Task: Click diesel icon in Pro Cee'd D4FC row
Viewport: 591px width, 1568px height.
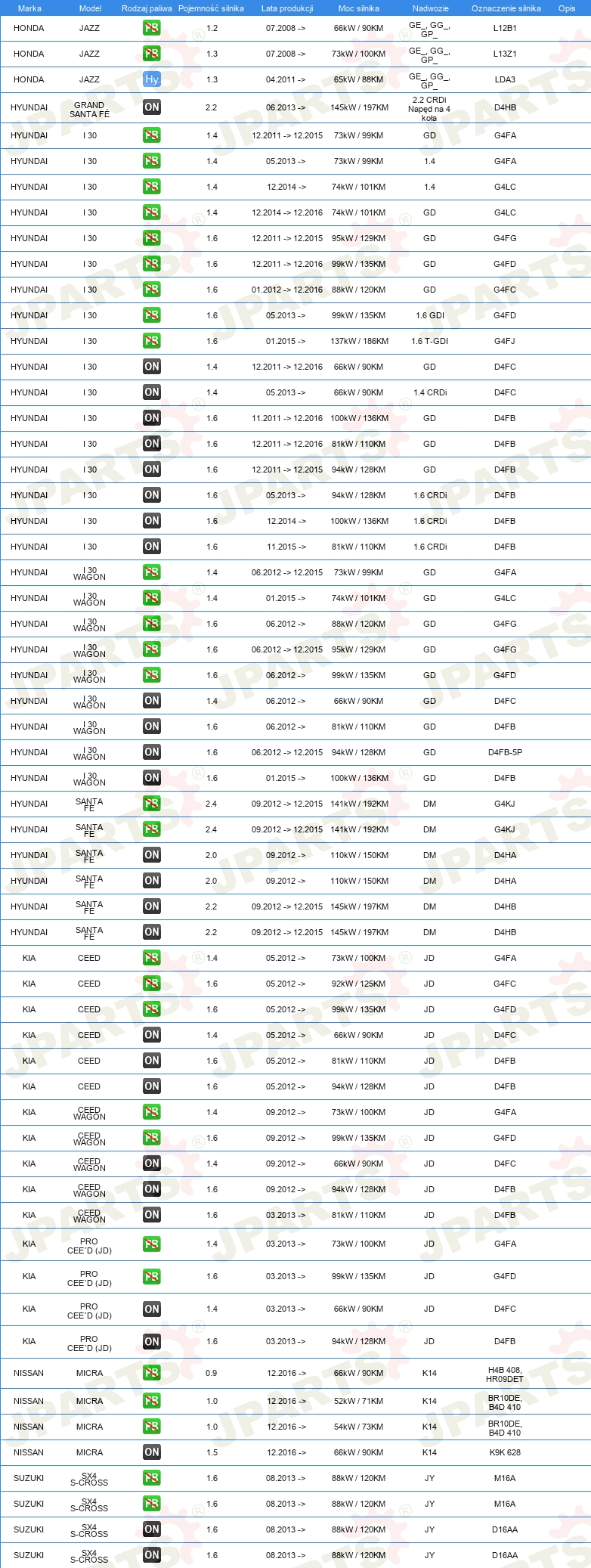Action: [x=152, y=1309]
